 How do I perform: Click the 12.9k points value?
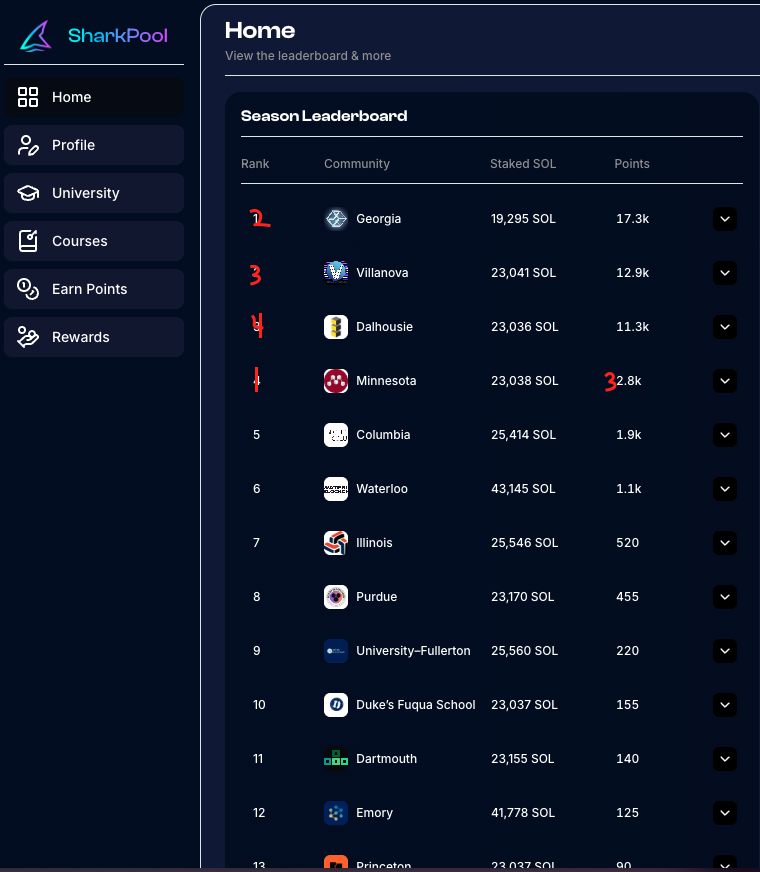tap(632, 272)
